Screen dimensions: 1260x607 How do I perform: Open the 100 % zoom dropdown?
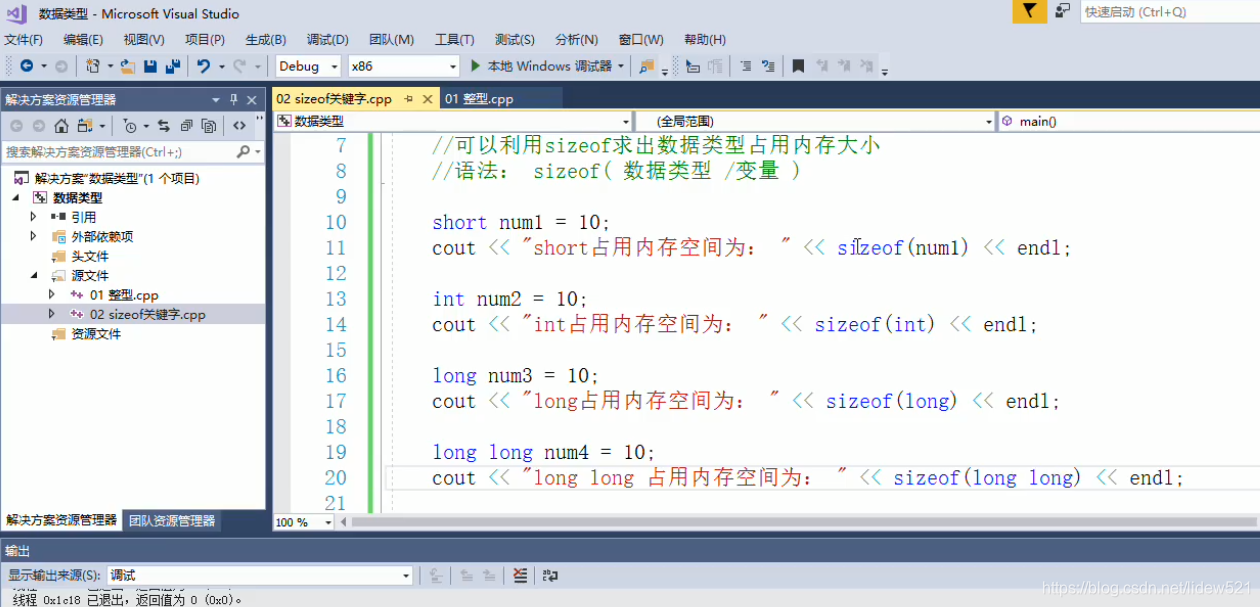pyautogui.click(x=305, y=522)
